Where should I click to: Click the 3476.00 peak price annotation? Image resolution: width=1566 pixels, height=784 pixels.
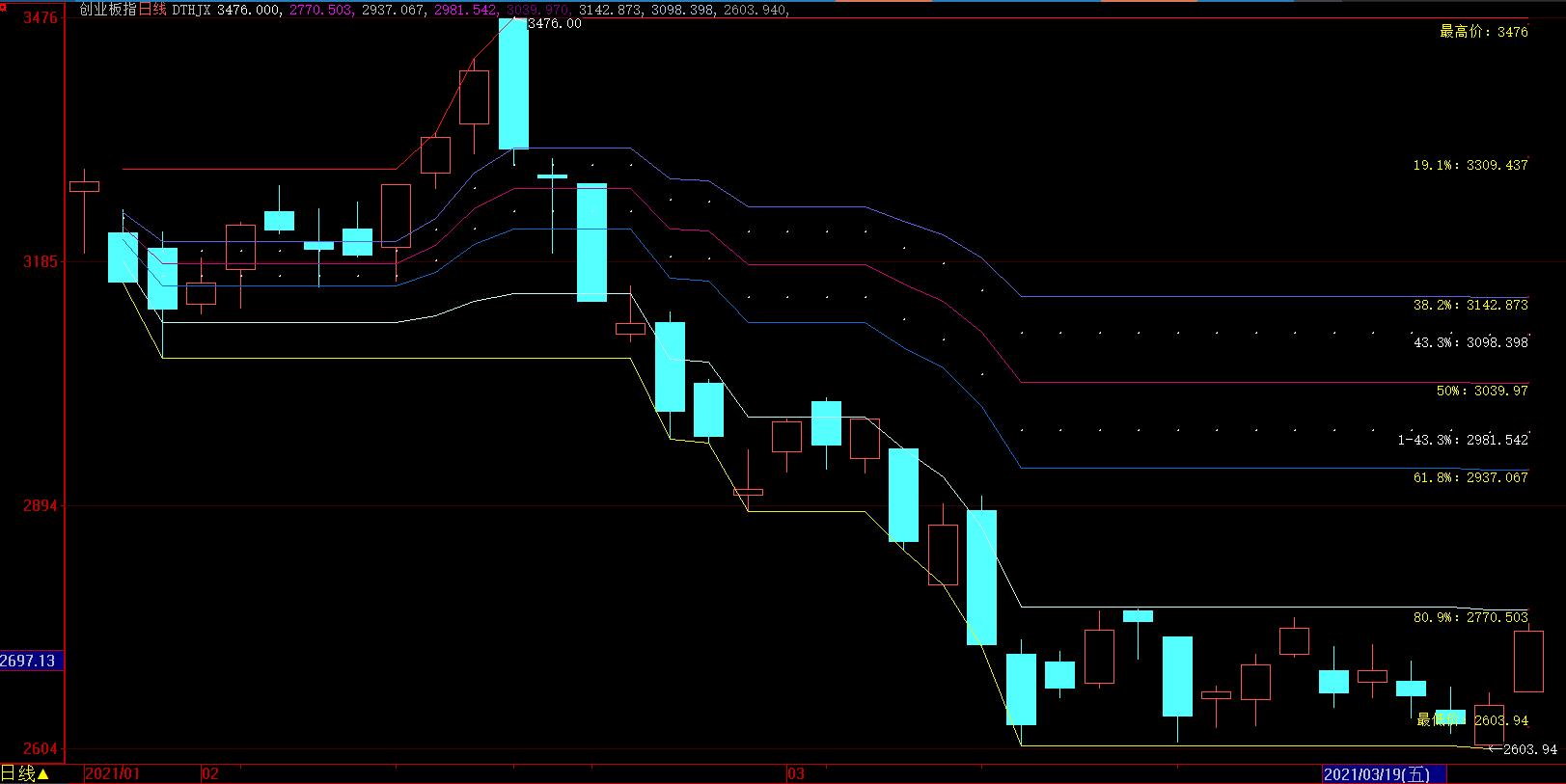tap(555, 23)
